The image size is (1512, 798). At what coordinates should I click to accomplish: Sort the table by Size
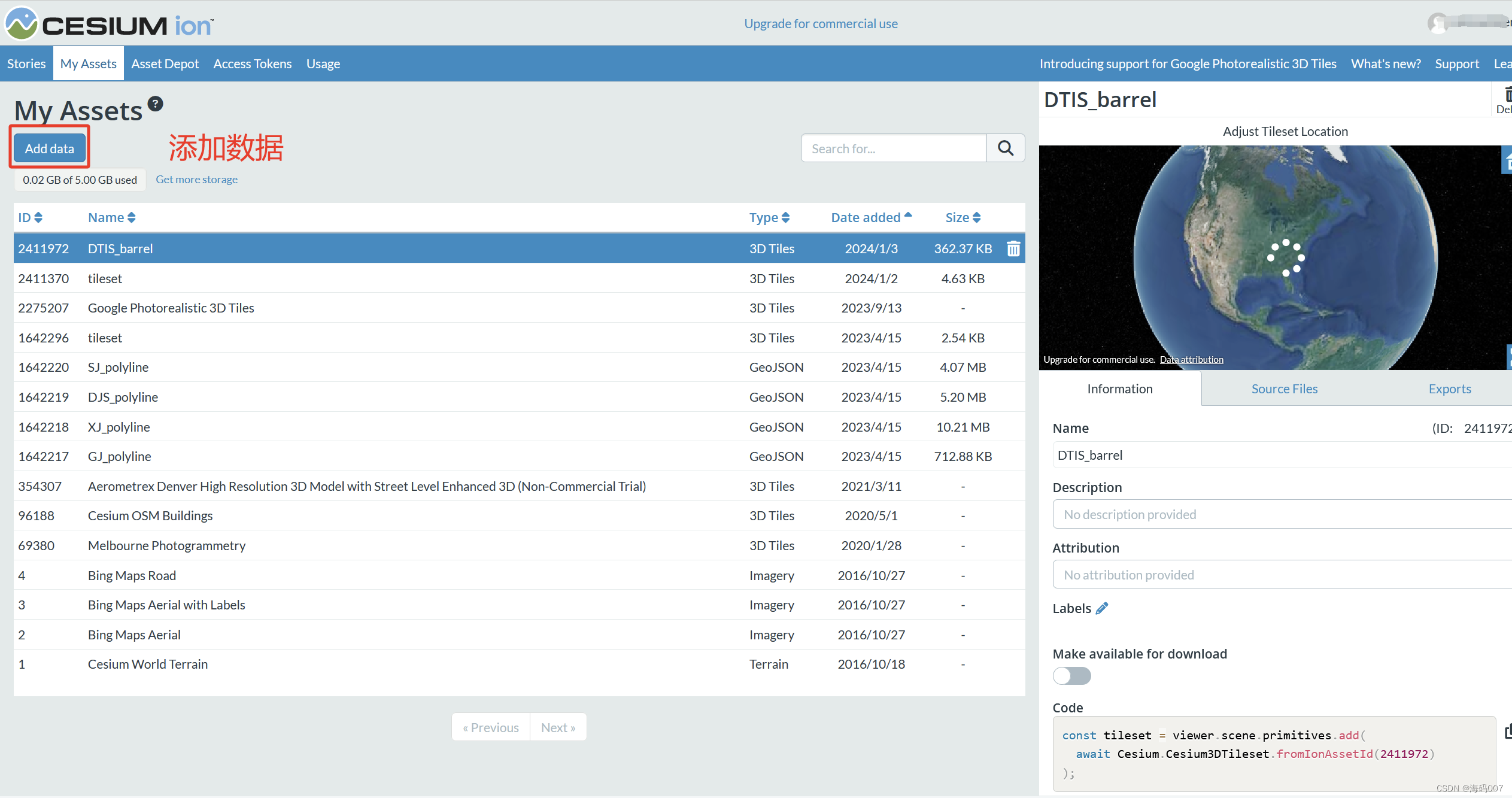[x=963, y=217]
